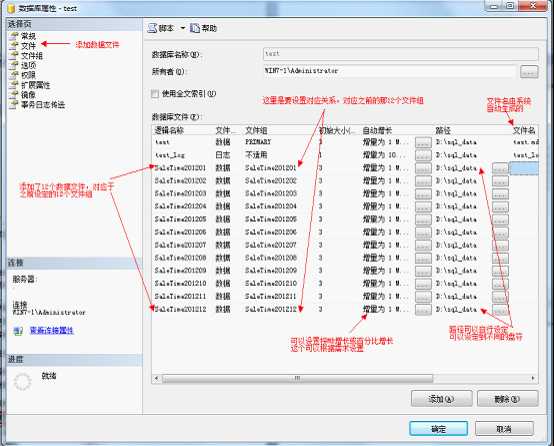This screenshot has height=446, width=554.
Task: Browse the path for SaleTime201202 row
Action: point(500,181)
